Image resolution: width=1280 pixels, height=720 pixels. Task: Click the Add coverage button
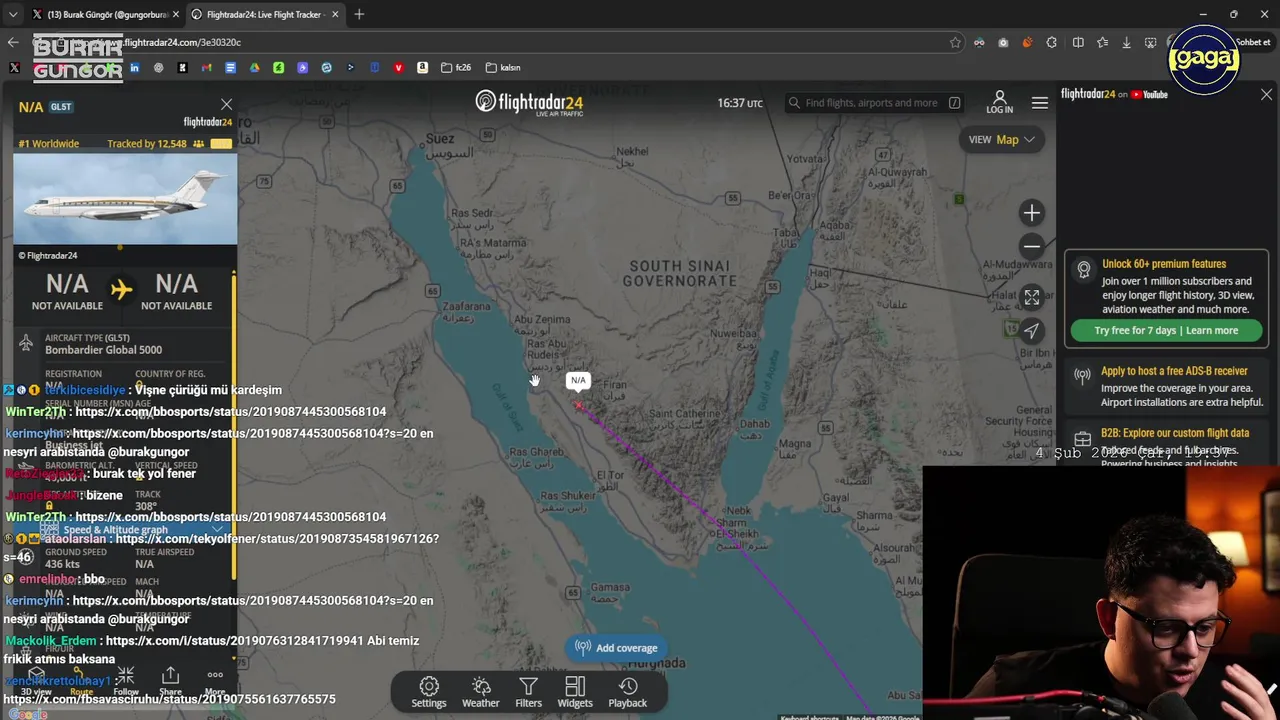(616, 648)
